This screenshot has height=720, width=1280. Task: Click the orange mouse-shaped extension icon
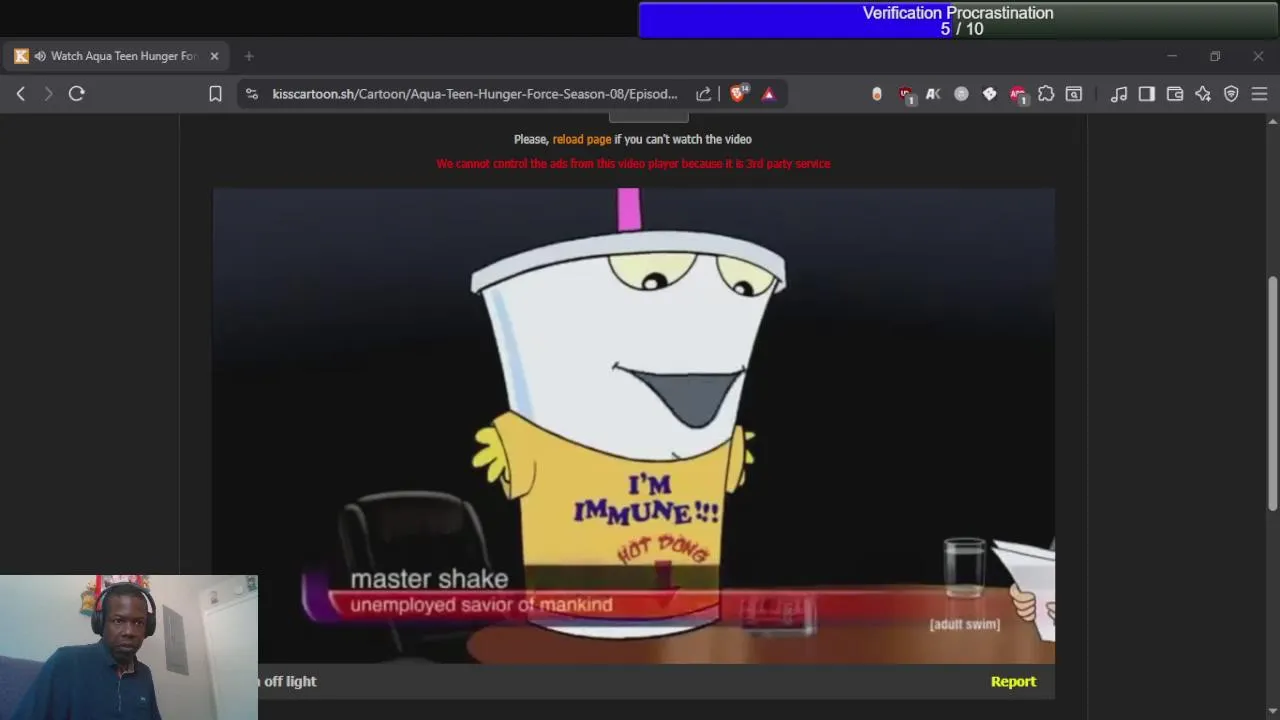(877, 94)
